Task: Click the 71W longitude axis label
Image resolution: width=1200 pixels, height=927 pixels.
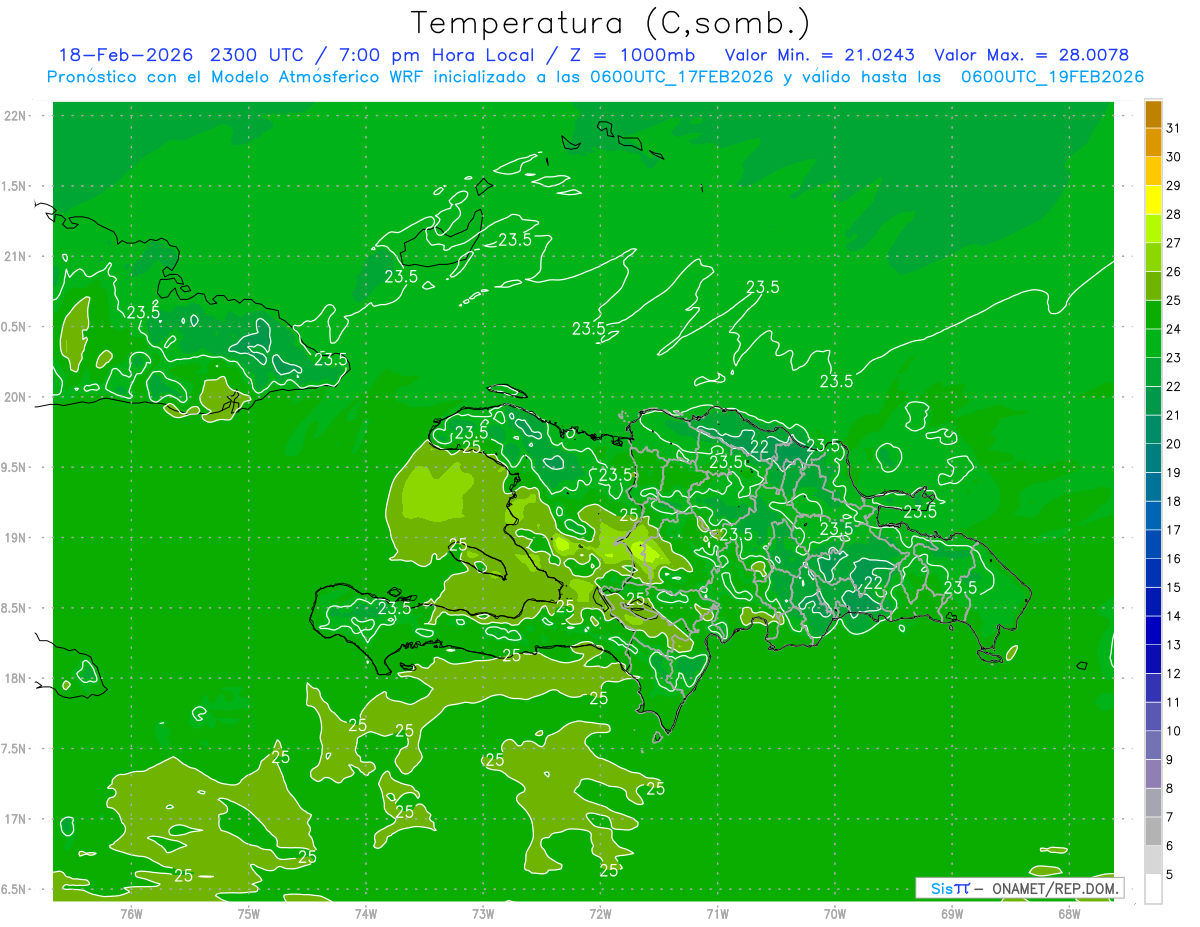Action: 717,914
